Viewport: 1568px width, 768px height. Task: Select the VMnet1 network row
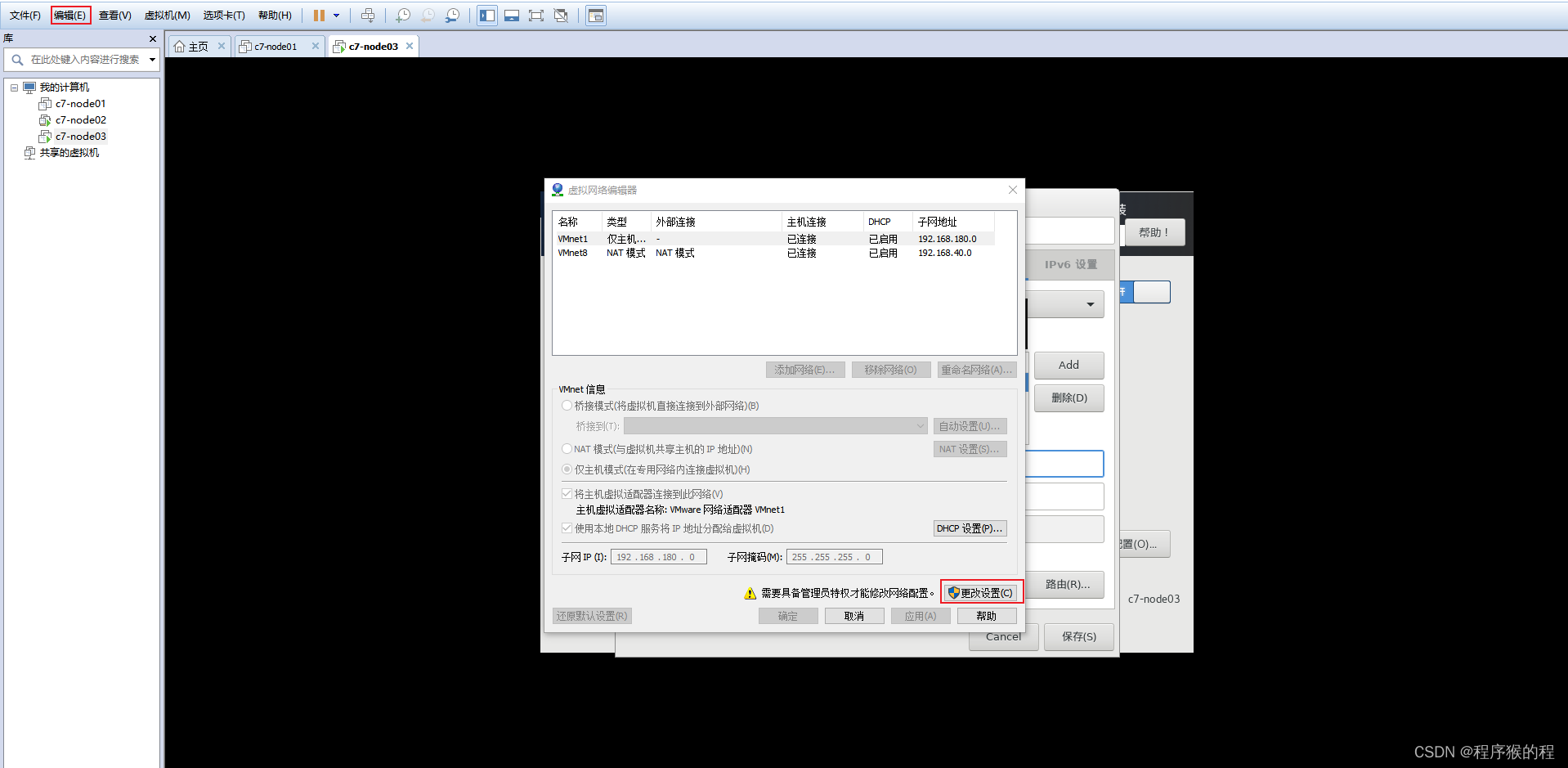(774, 239)
